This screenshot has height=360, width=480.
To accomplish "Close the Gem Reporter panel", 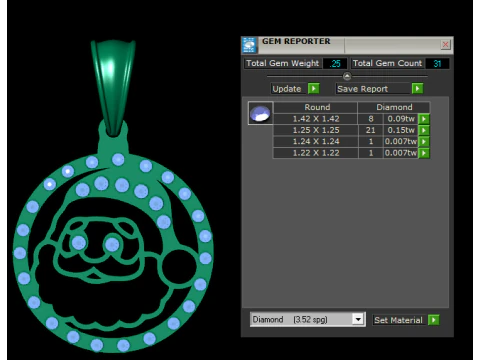I will tap(445, 44).
